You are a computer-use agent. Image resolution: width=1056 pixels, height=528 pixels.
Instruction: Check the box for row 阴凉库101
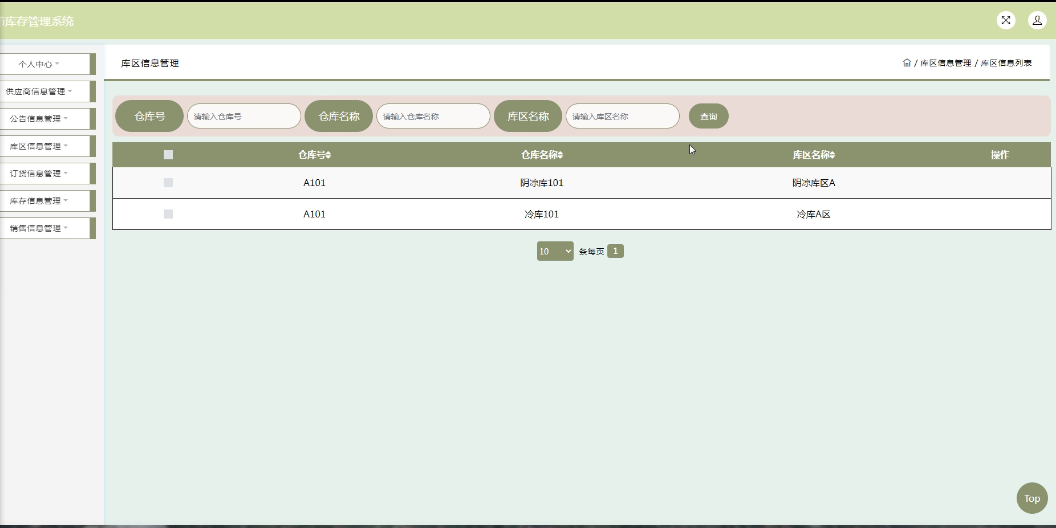coord(168,183)
